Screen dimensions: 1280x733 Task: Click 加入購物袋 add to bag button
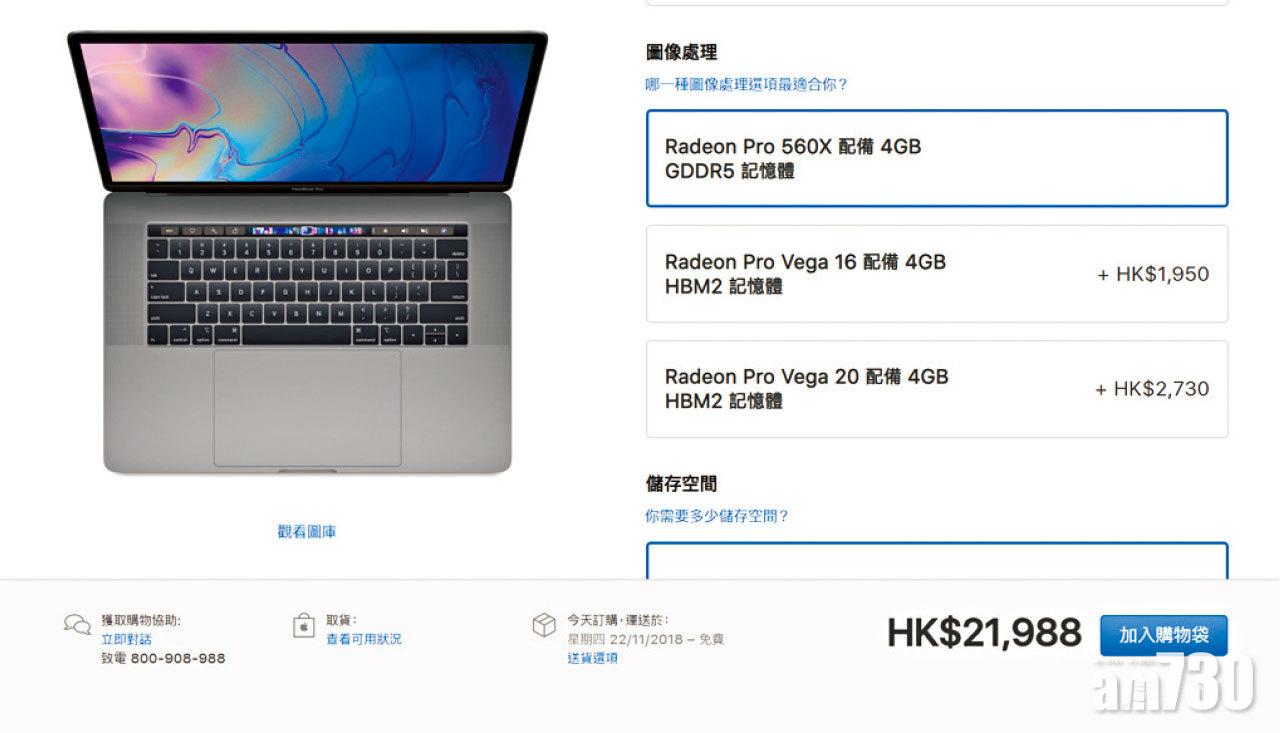tap(1164, 635)
